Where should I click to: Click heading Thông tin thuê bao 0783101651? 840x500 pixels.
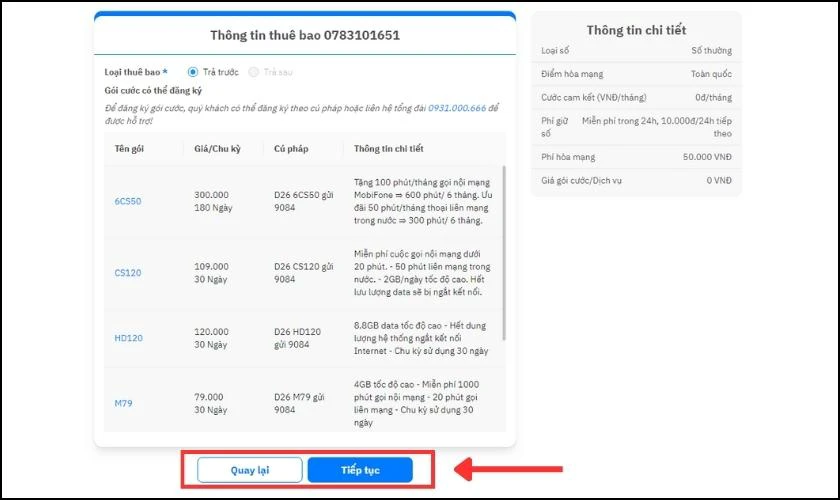(x=305, y=35)
